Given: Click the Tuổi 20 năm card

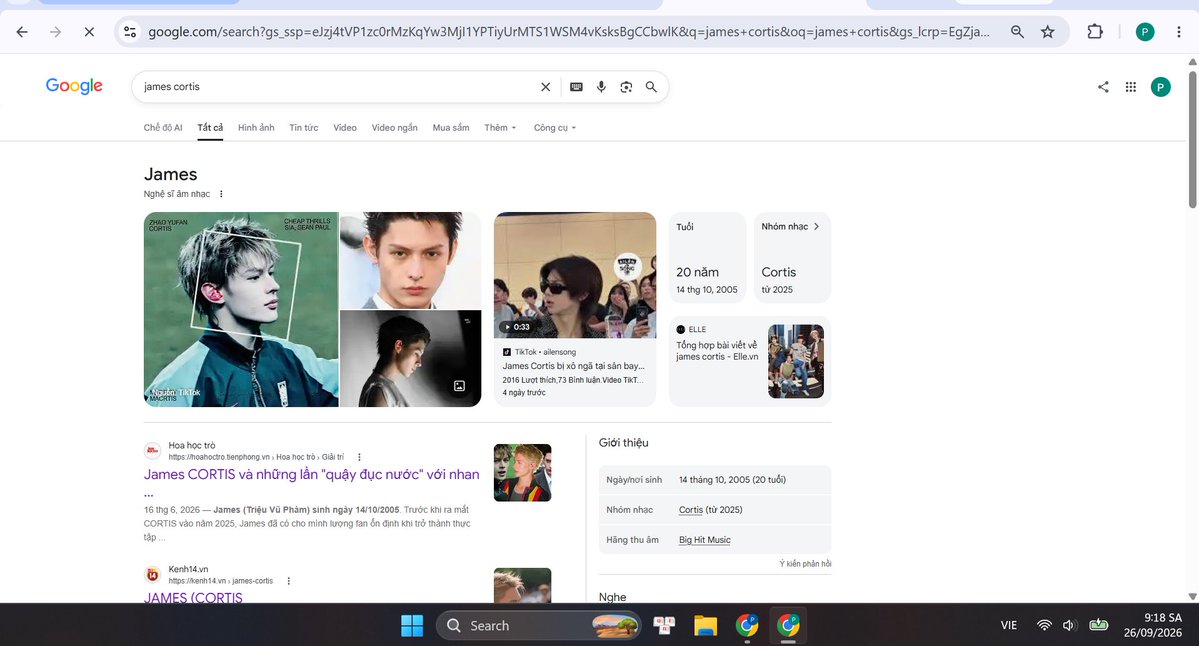Looking at the screenshot, I should 707,258.
